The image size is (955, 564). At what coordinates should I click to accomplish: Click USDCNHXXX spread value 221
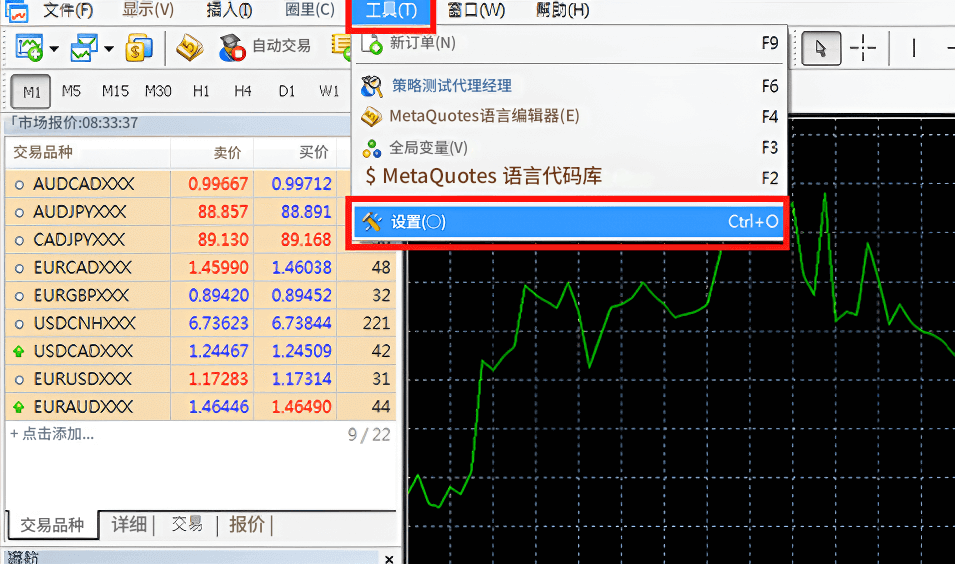pos(376,323)
